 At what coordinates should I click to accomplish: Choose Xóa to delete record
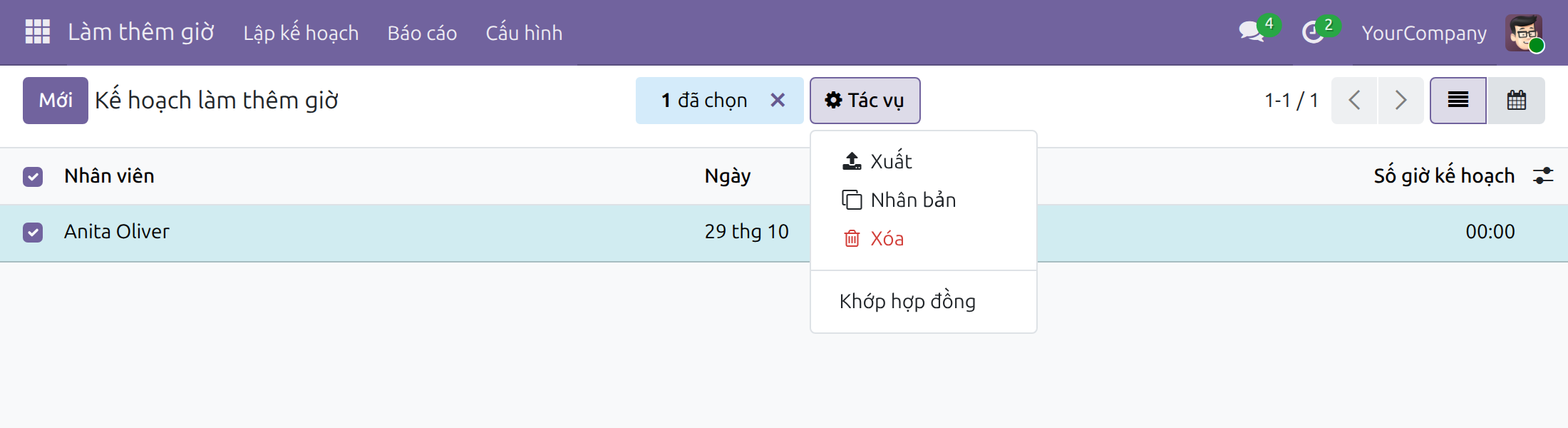(923, 238)
